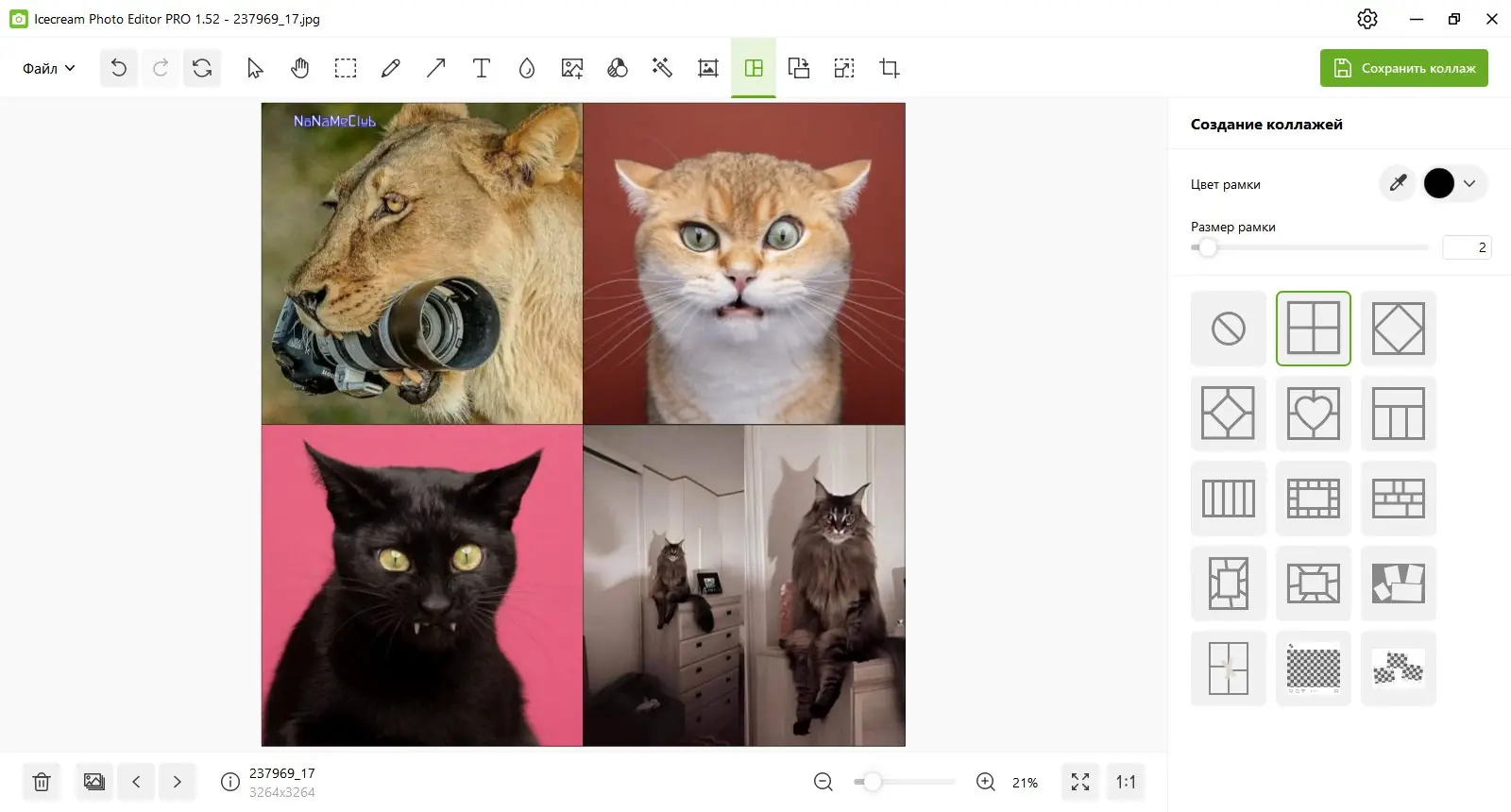1511x812 pixels.
Task: Click the Maine Coon photo in the collage
Action: [x=744, y=585]
